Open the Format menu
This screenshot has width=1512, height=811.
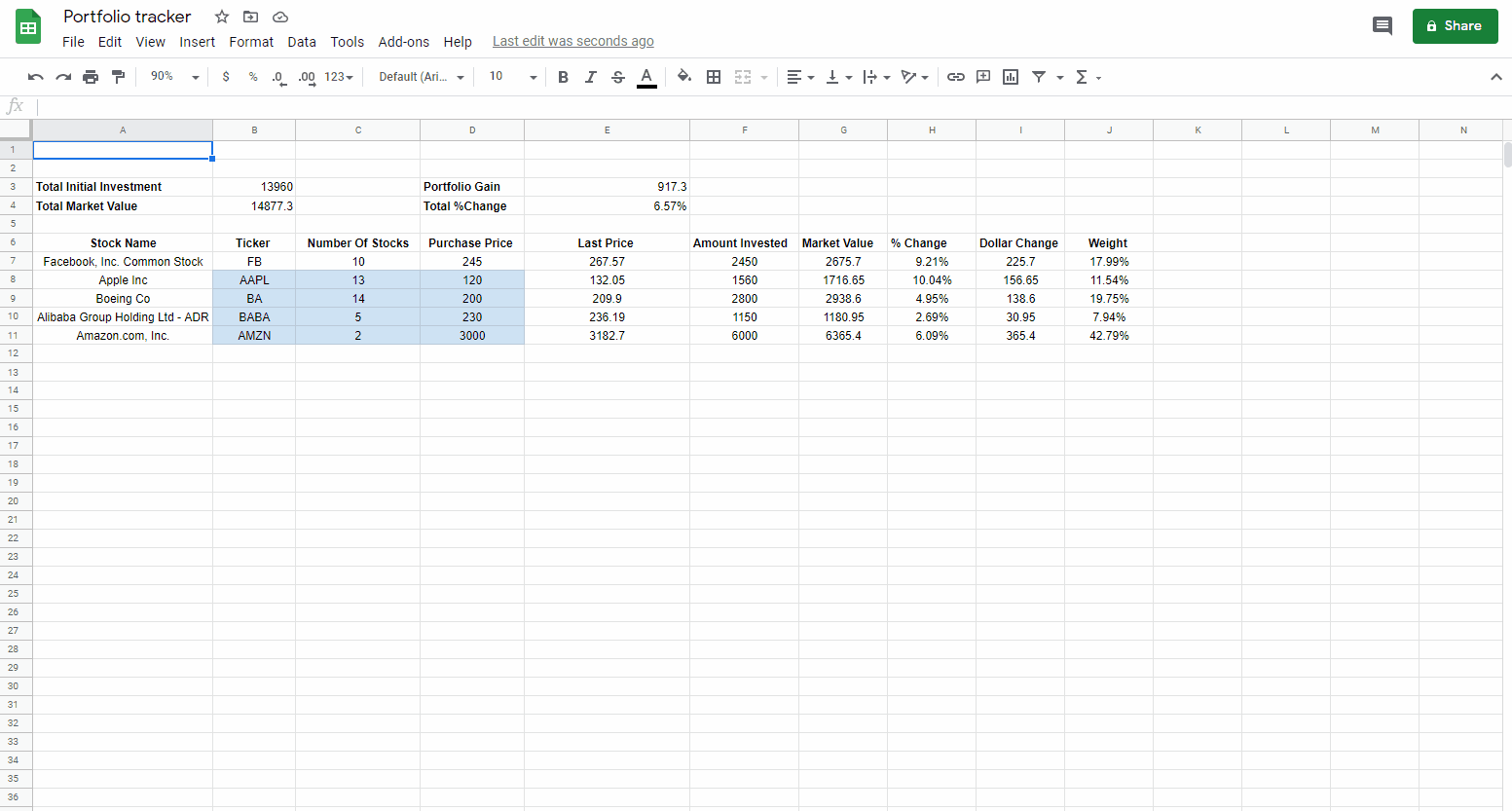point(251,42)
